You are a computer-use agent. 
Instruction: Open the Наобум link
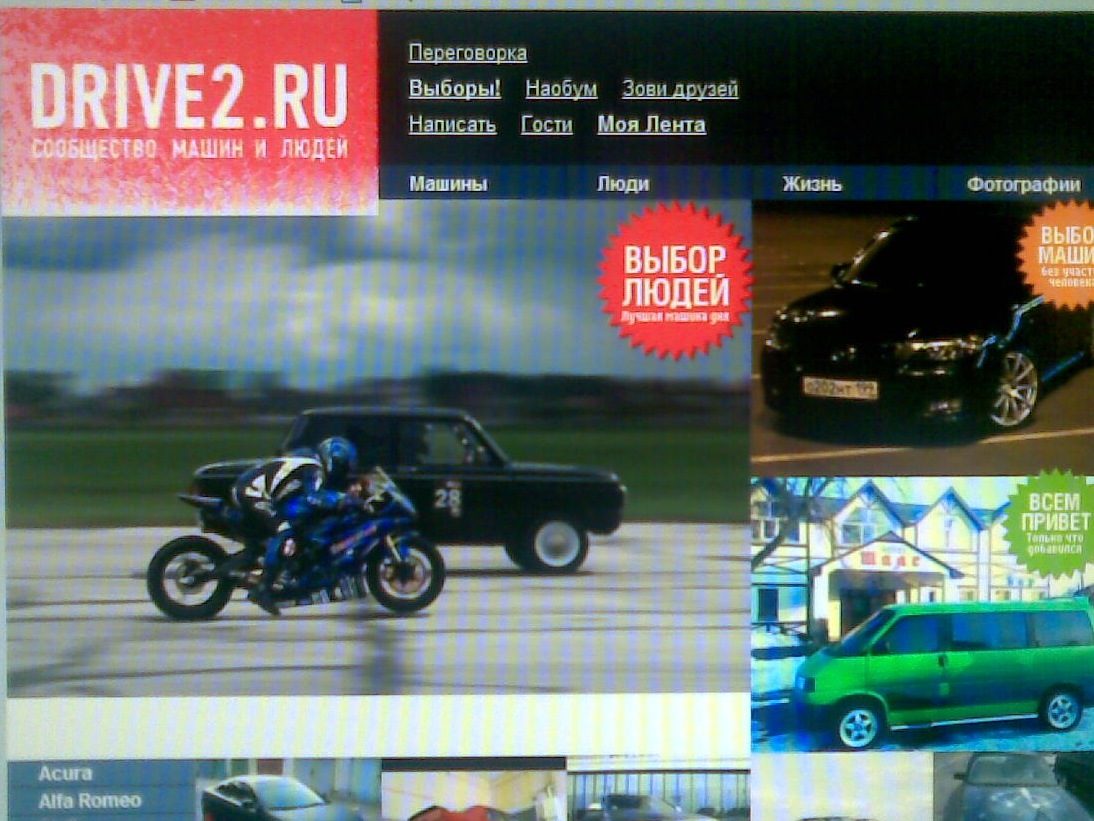pos(561,89)
